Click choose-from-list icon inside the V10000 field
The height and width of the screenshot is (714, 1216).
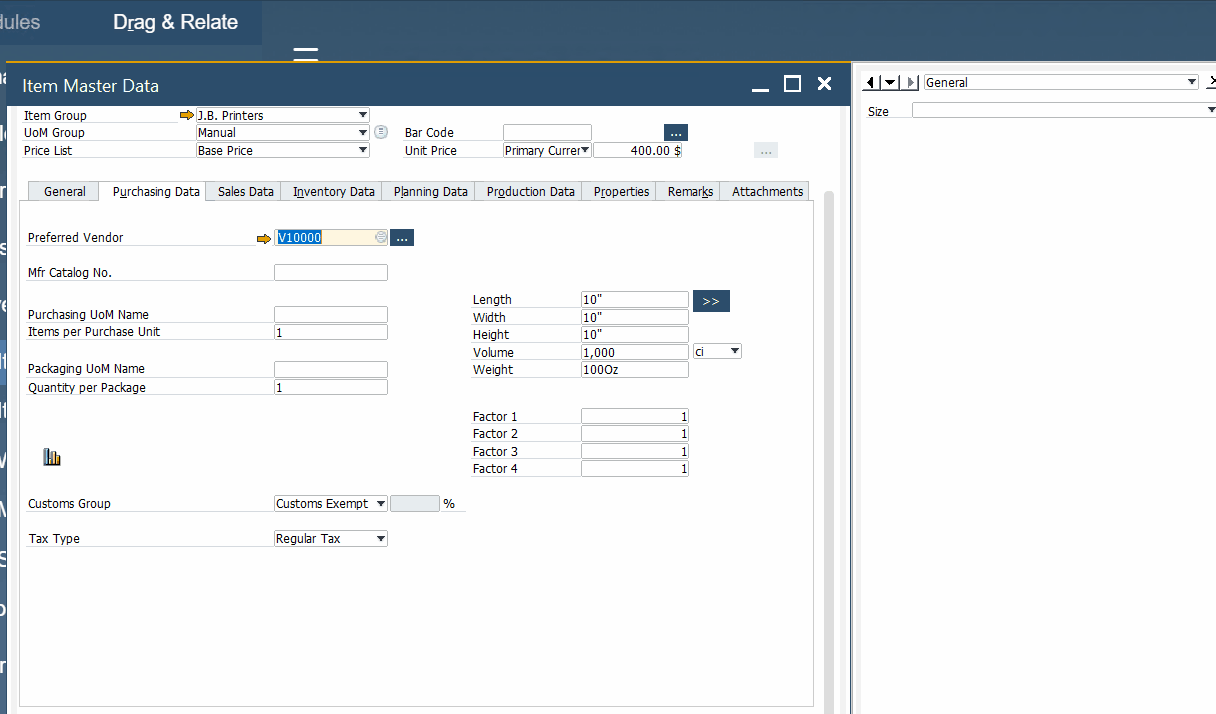click(x=380, y=237)
